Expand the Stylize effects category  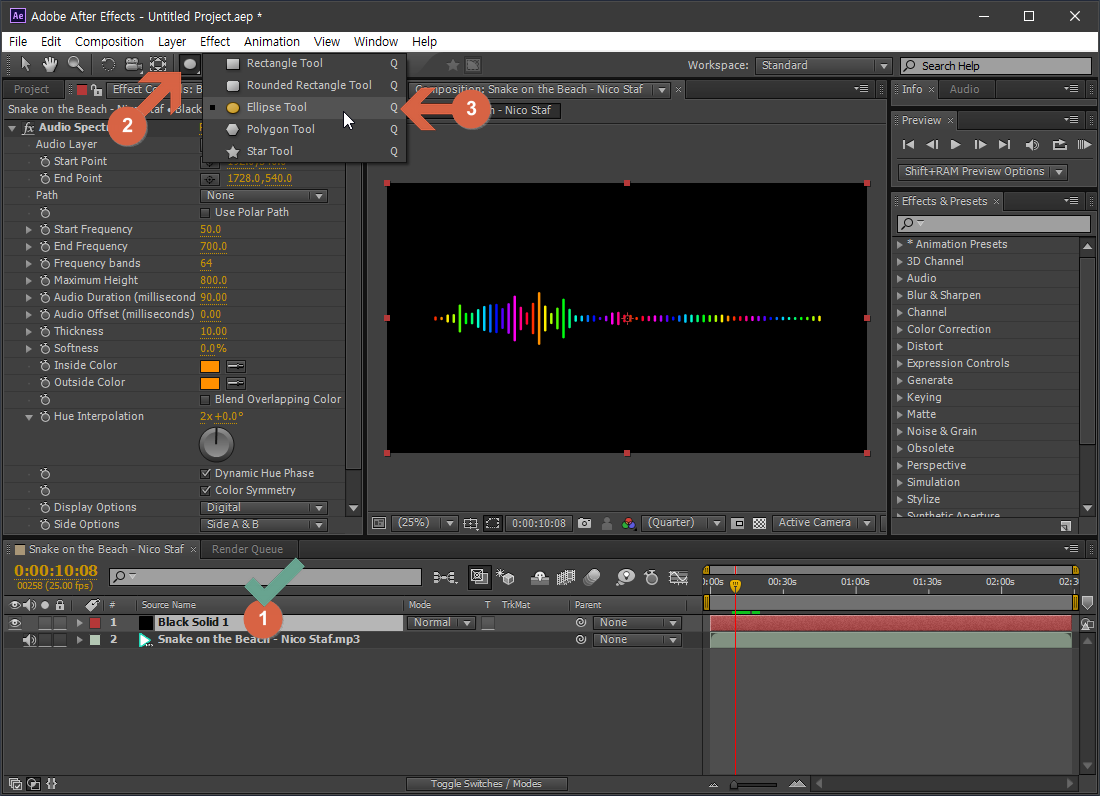(900, 499)
